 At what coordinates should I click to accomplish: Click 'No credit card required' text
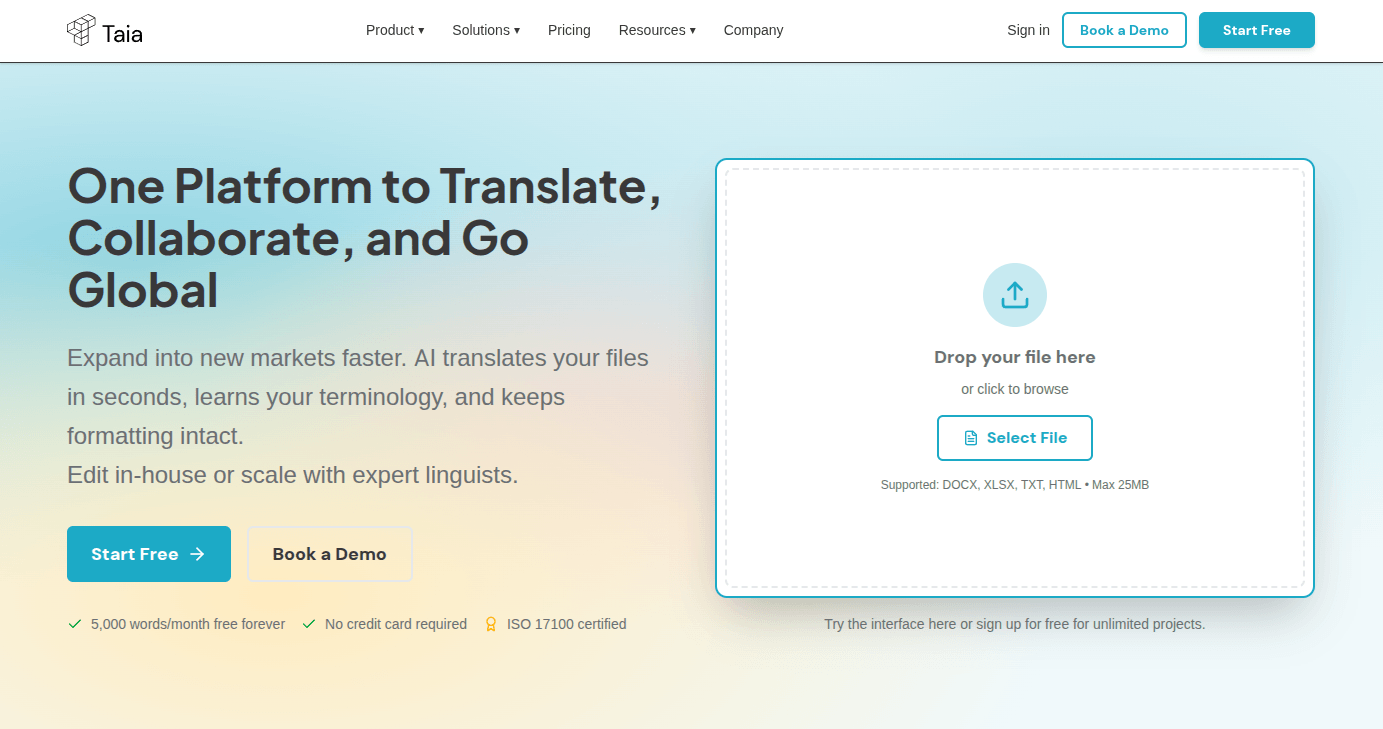[396, 624]
